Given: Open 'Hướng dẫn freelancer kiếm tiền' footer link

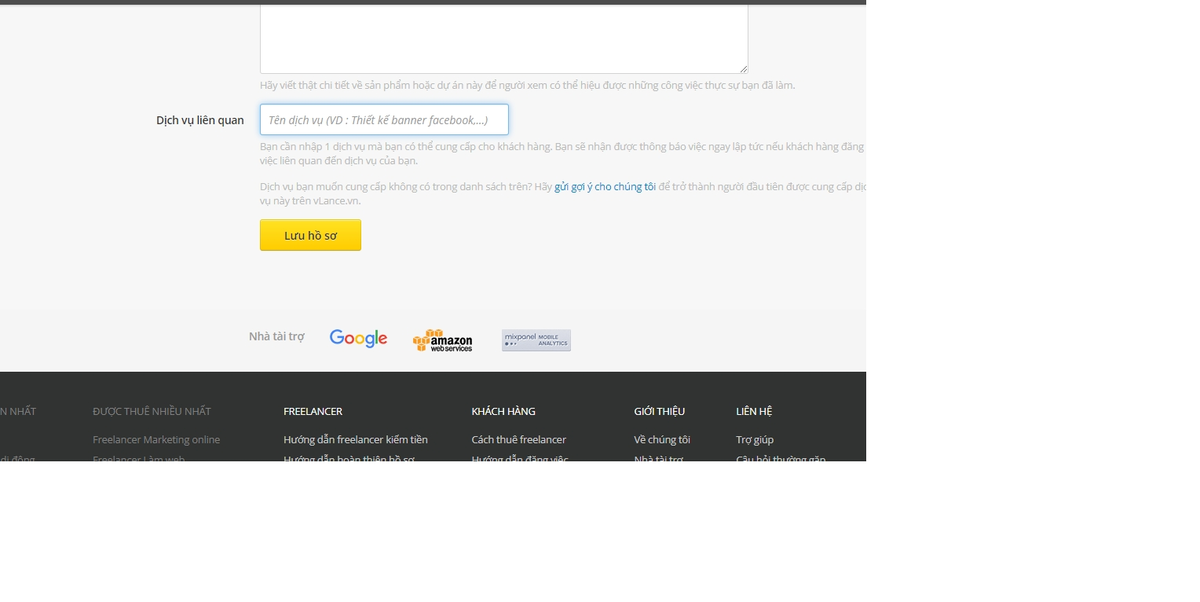Looking at the screenshot, I should 355,440.
